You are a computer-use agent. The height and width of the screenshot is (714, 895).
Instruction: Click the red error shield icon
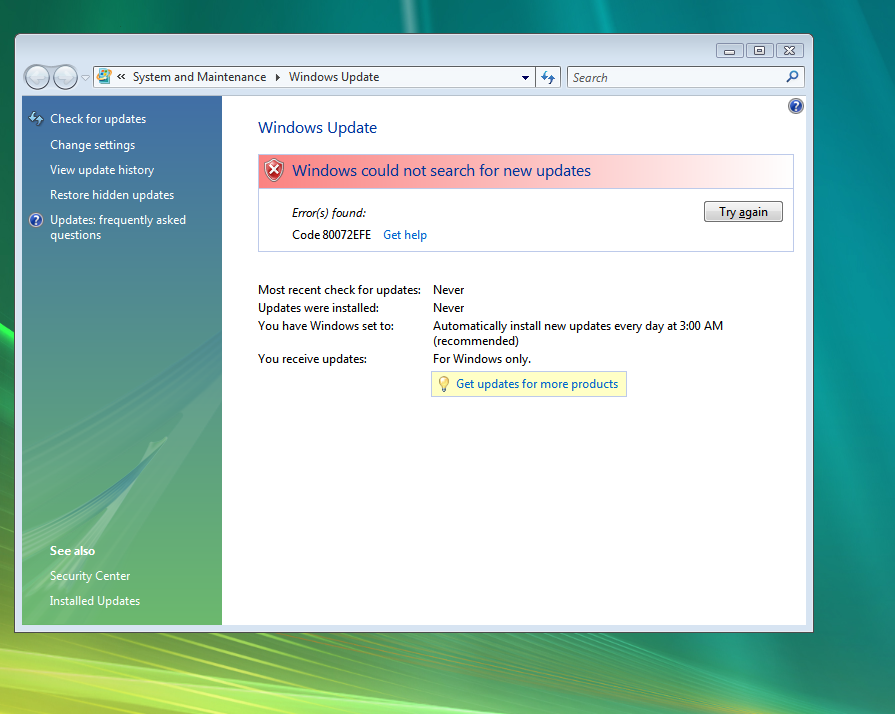274,171
